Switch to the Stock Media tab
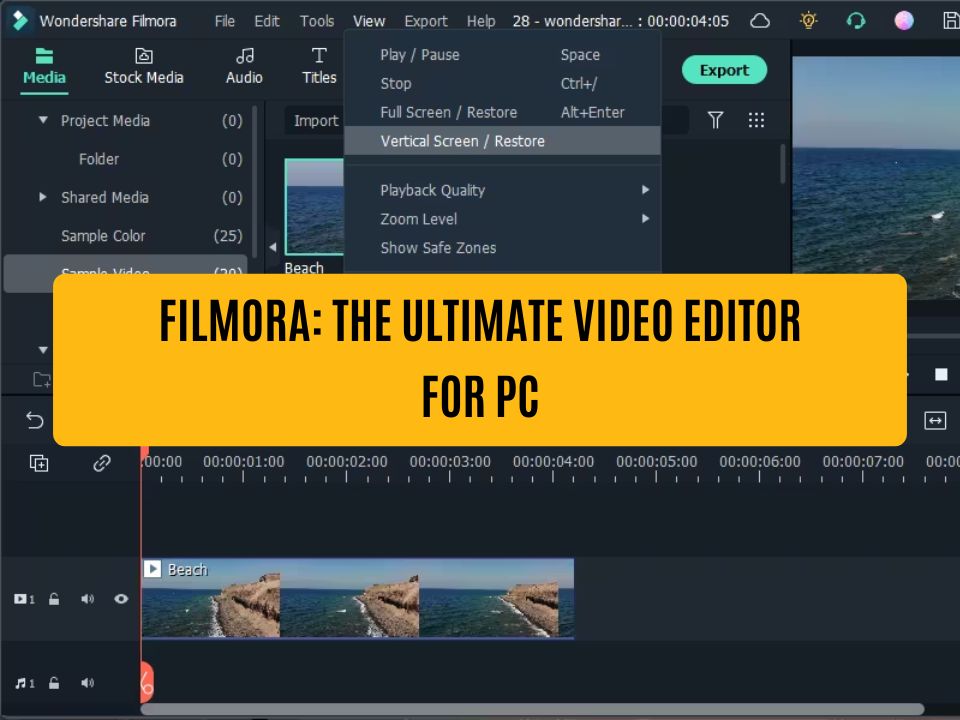 (x=144, y=66)
